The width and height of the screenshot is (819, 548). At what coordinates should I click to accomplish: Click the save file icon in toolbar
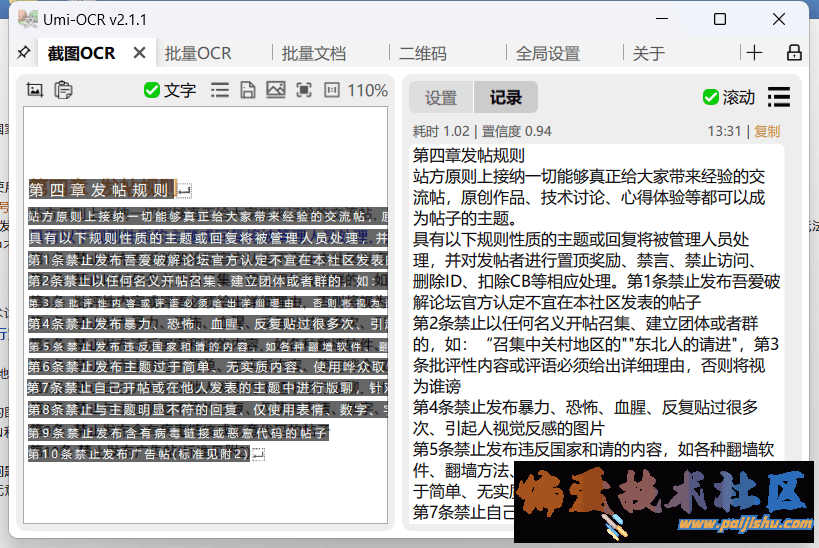point(247,90)
